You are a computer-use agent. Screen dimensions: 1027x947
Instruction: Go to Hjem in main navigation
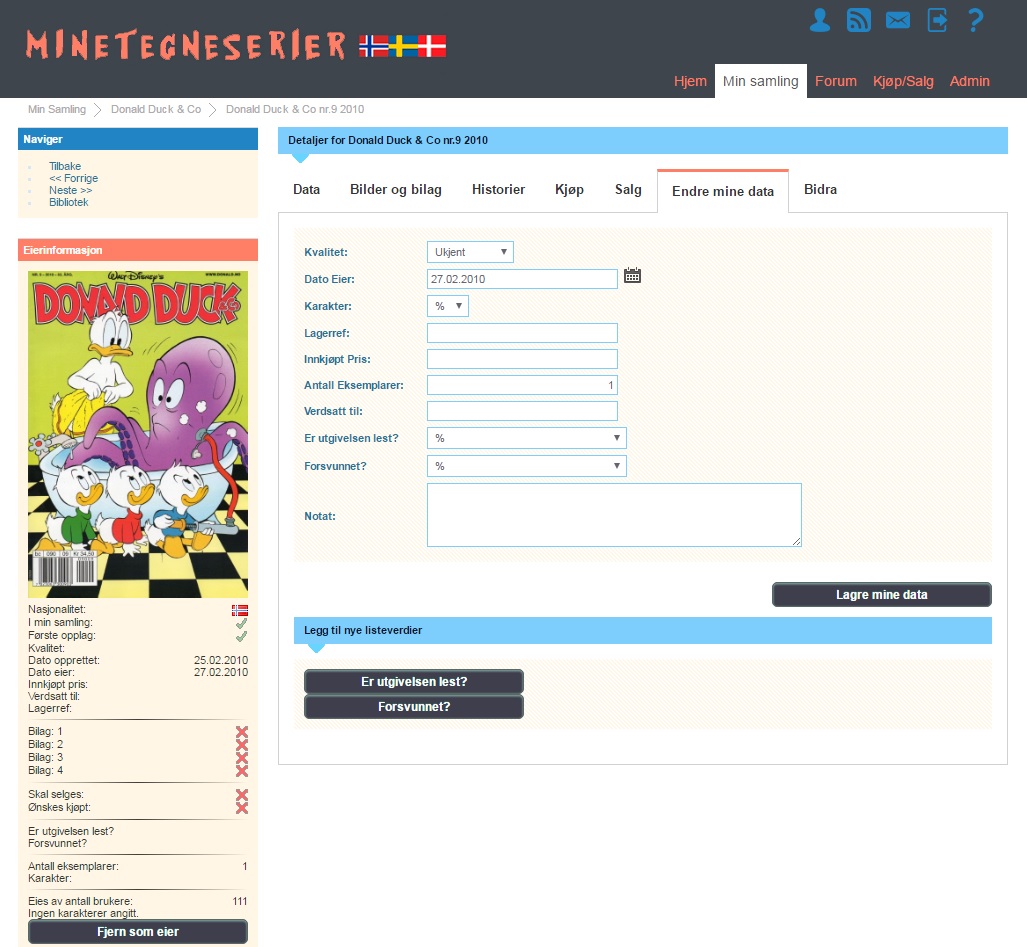[x=690, y=81]
